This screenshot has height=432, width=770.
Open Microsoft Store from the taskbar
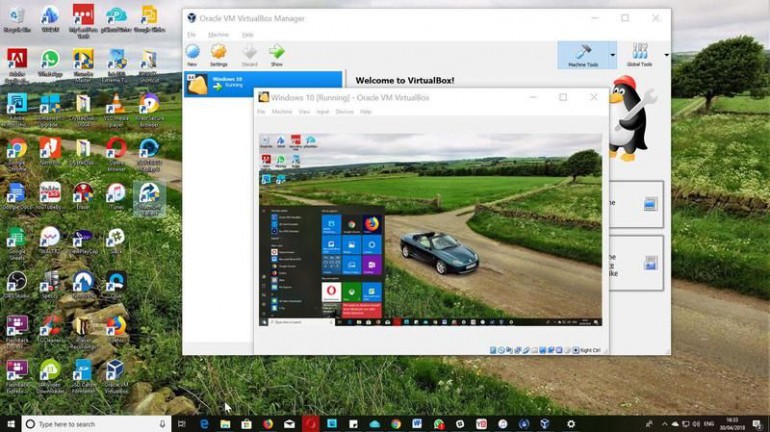247,424
